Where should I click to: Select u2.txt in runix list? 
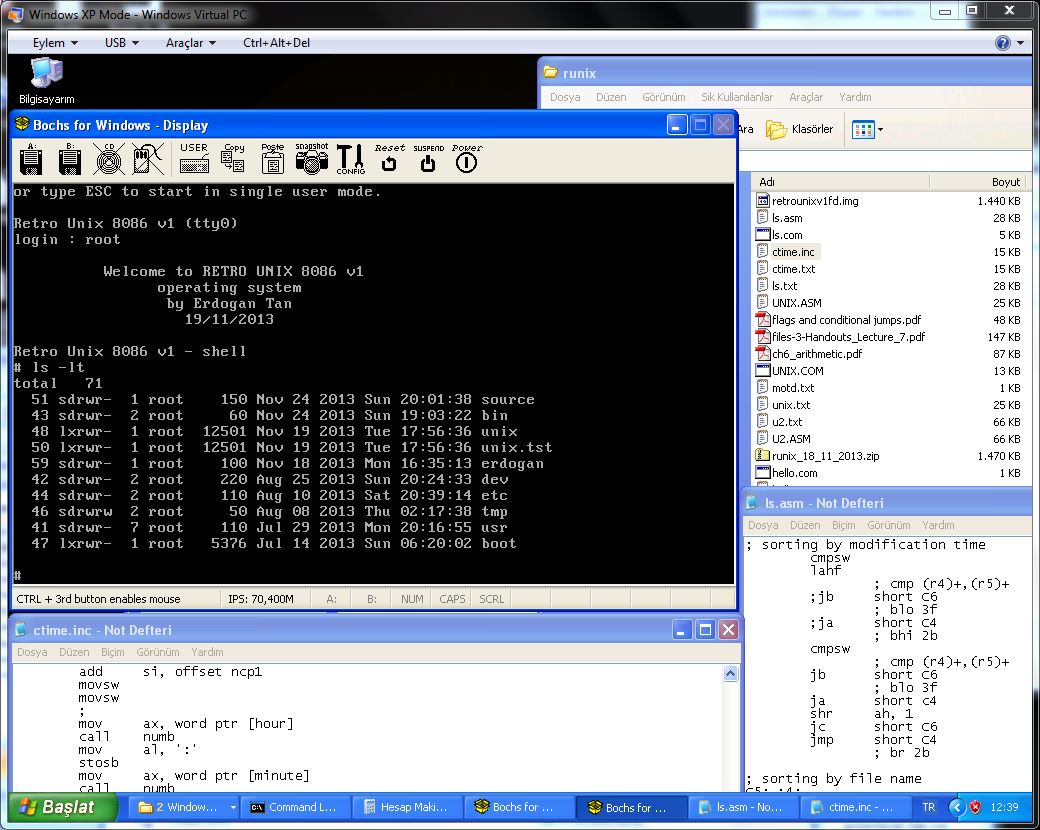click(x=779, y=422)
